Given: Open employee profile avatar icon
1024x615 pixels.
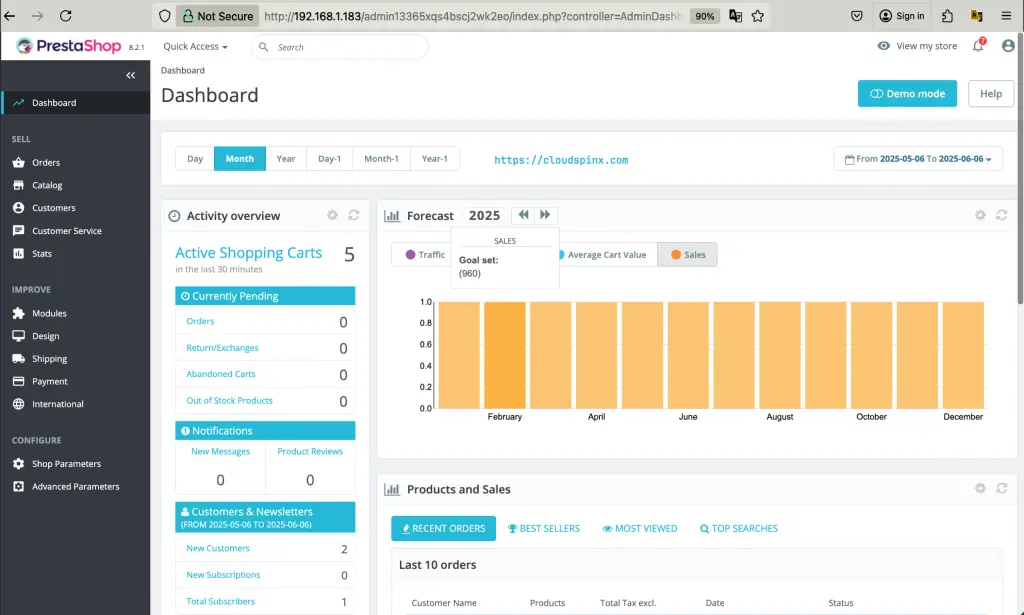Looking at the screenshot, I should 1007,46.
